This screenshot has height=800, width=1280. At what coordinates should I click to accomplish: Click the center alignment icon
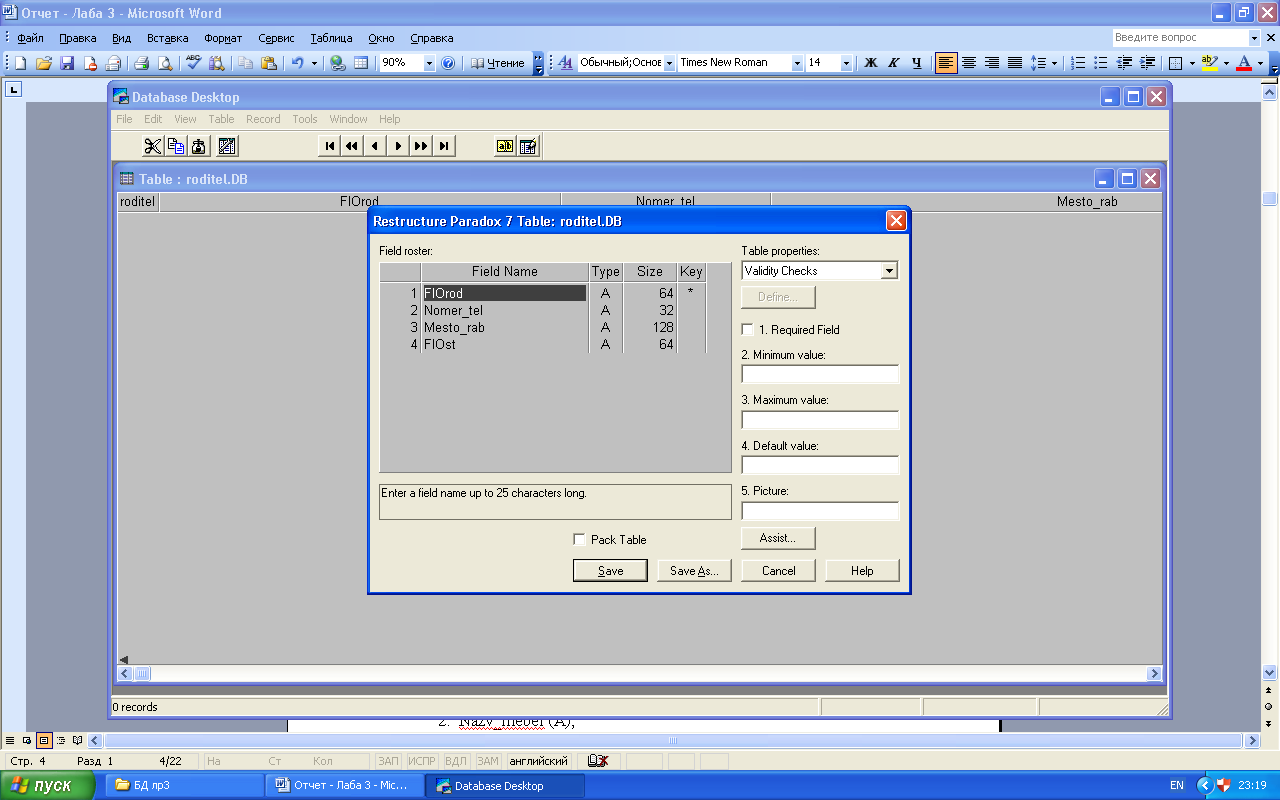(969, 63)
